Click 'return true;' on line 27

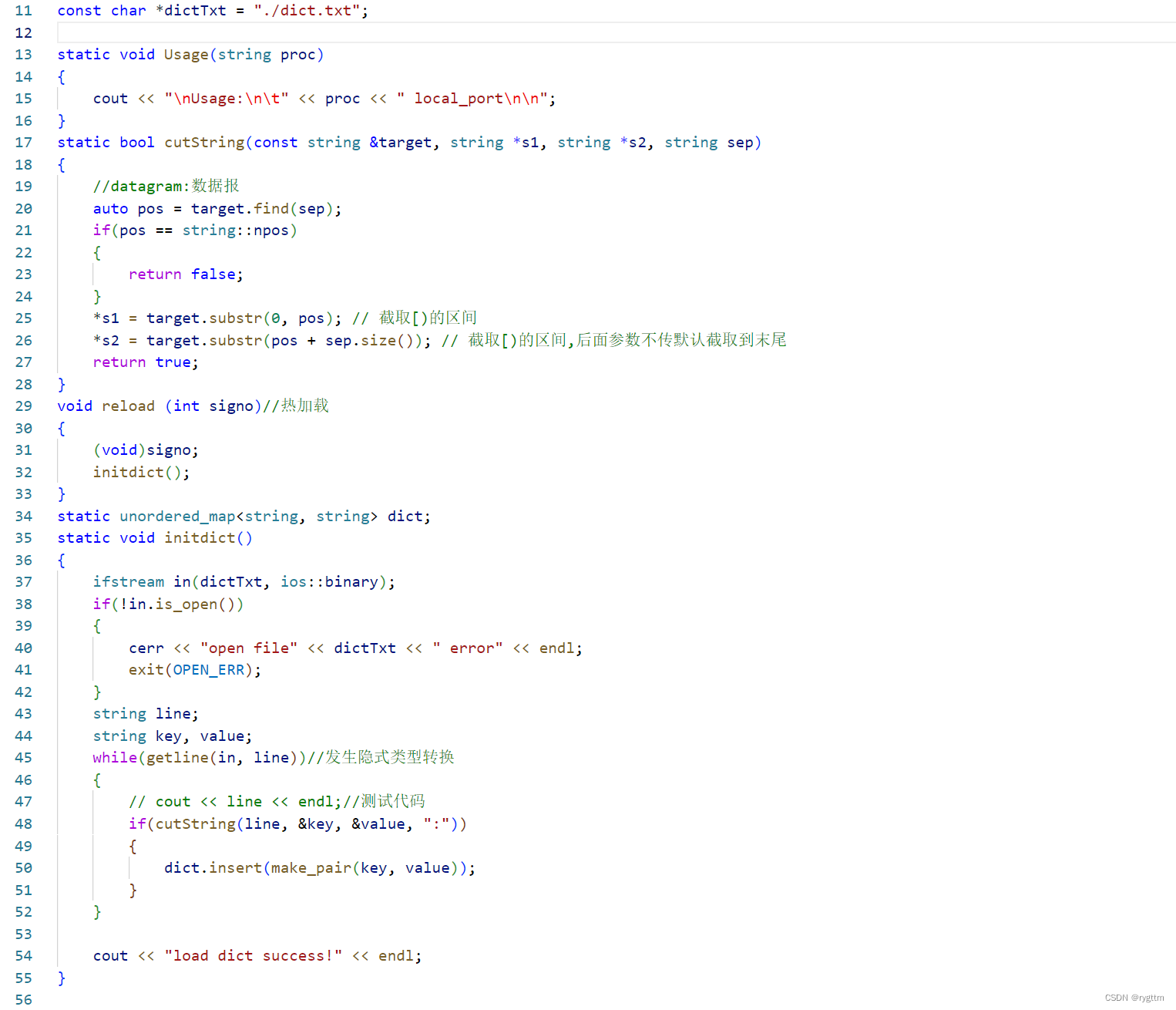click(x=146, y=362)
